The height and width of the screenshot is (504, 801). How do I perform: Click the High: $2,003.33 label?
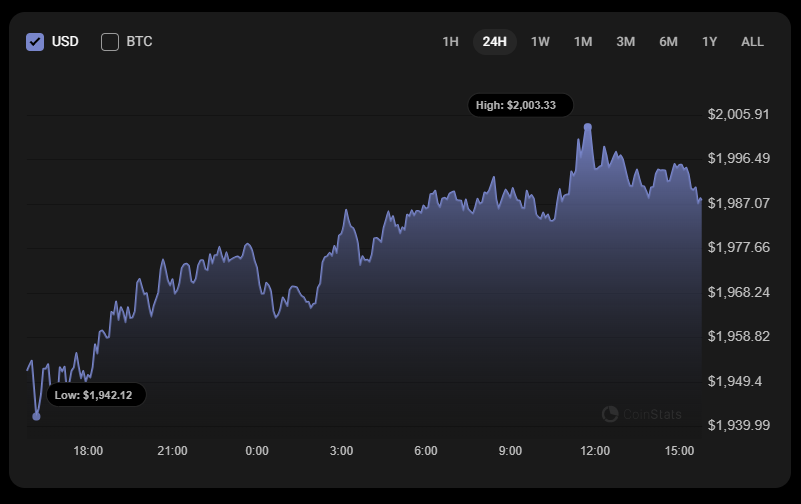521,105
